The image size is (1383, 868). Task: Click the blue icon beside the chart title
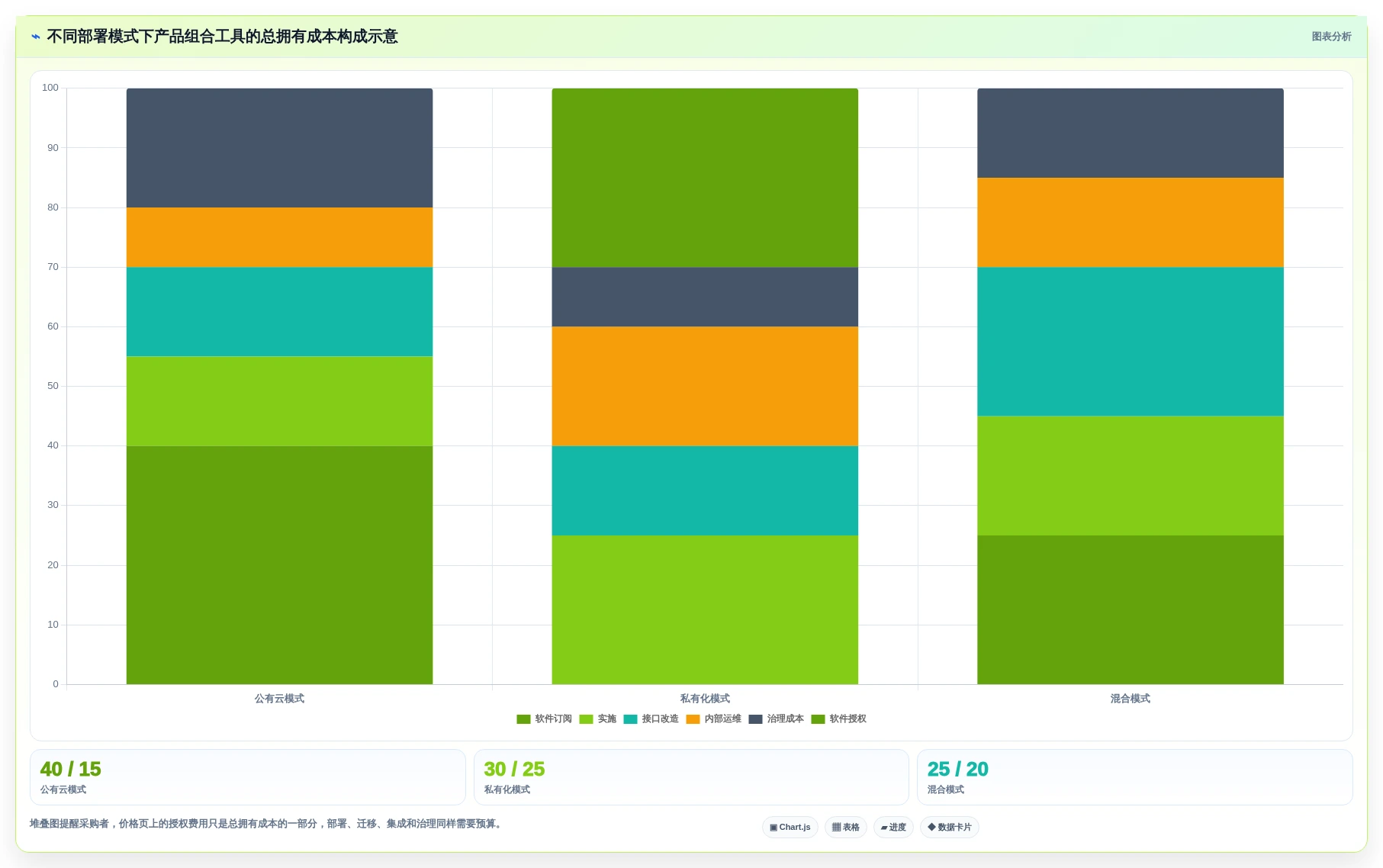(x=36, y=37)
